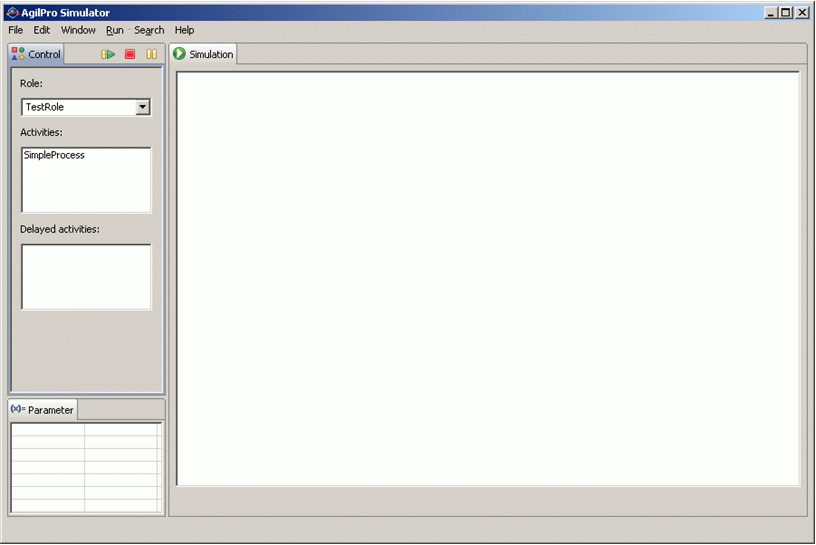This screenshot has height=545, width=816.
Task: Open the Window menu
Action: click(x=78, y=30)
